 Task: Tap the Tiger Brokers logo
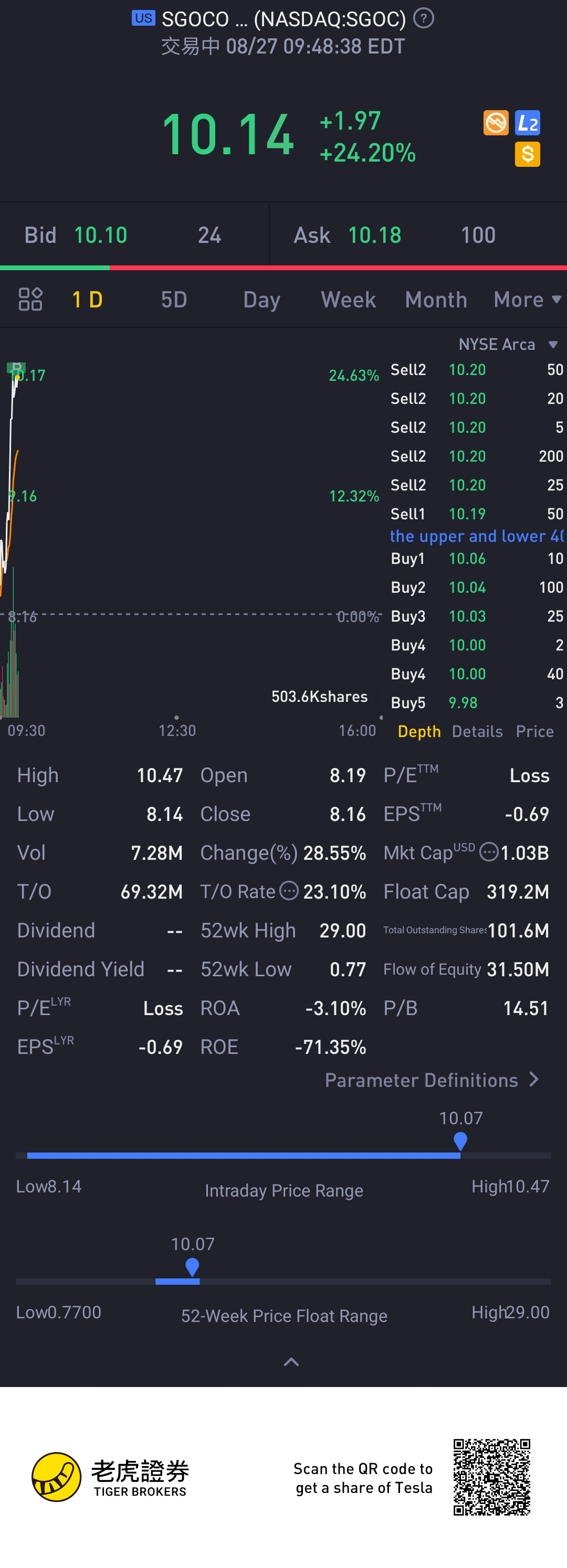click(x=111, y=1477)
